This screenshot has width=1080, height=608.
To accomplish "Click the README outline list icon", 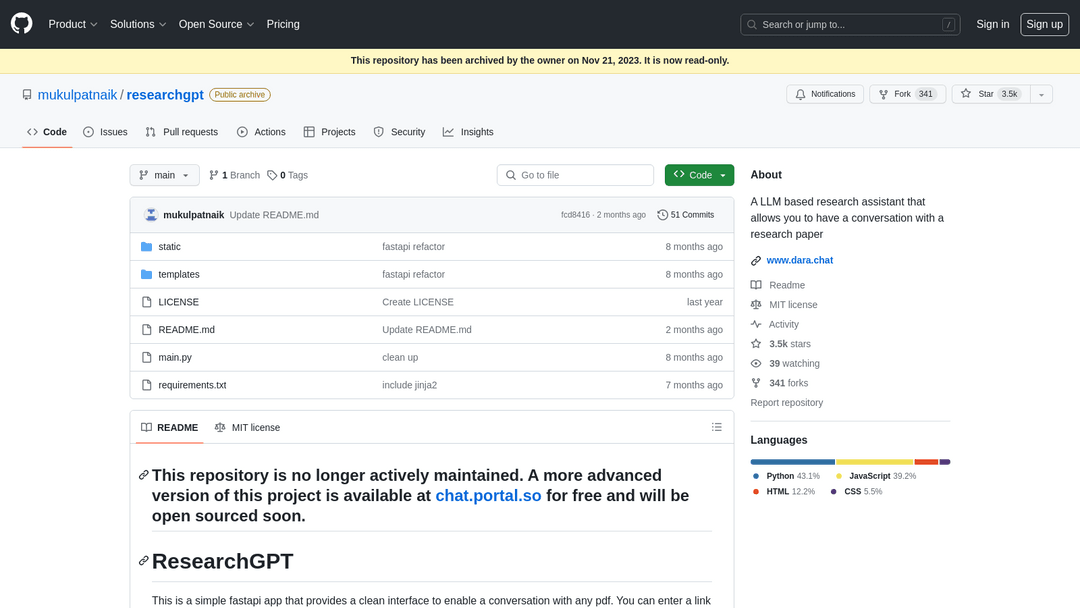I will click(716, 427).
